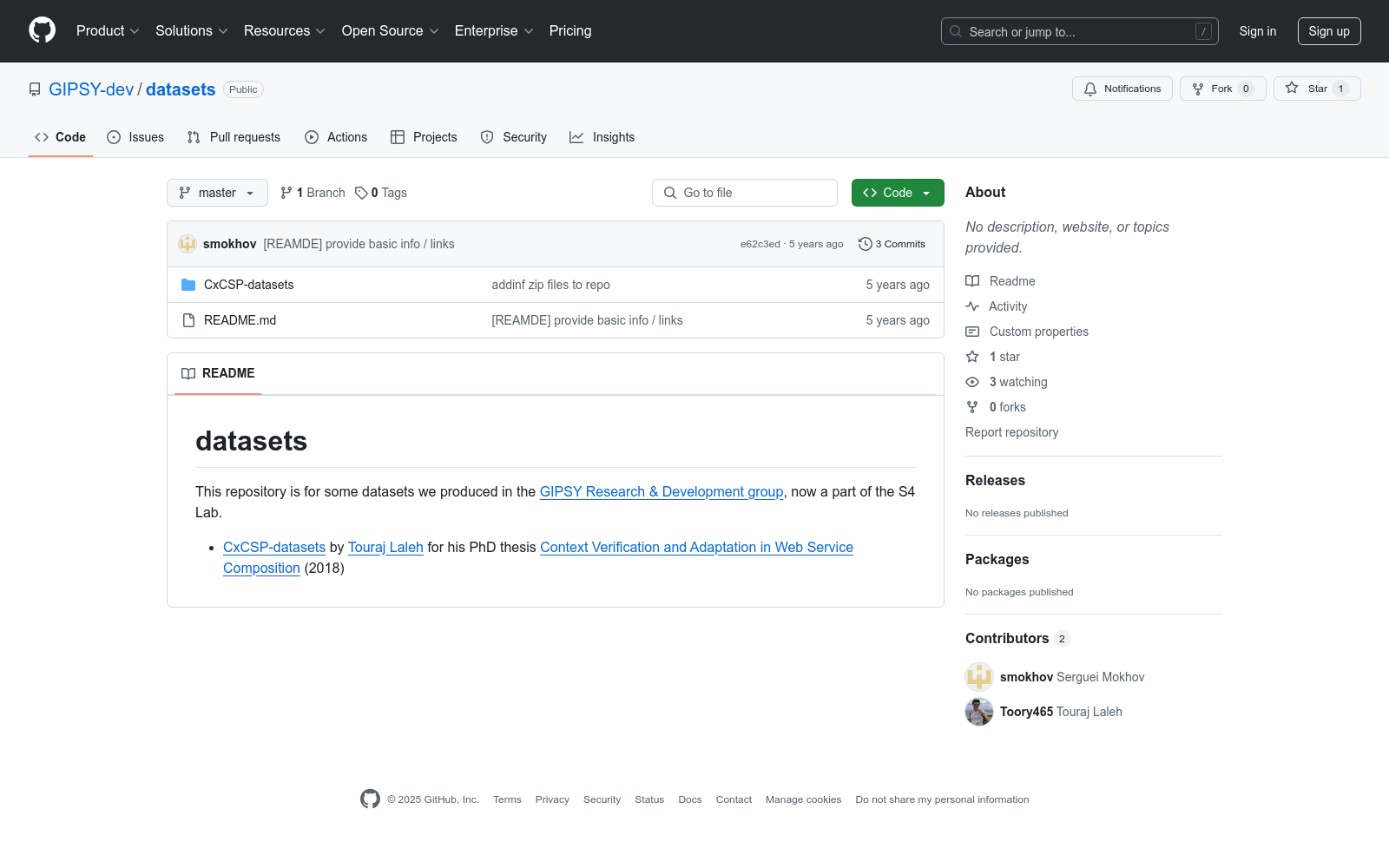Screen dimensions: 1389x868
Task: Click the Notifications bell icon
Action: (x=1090, y=89)
